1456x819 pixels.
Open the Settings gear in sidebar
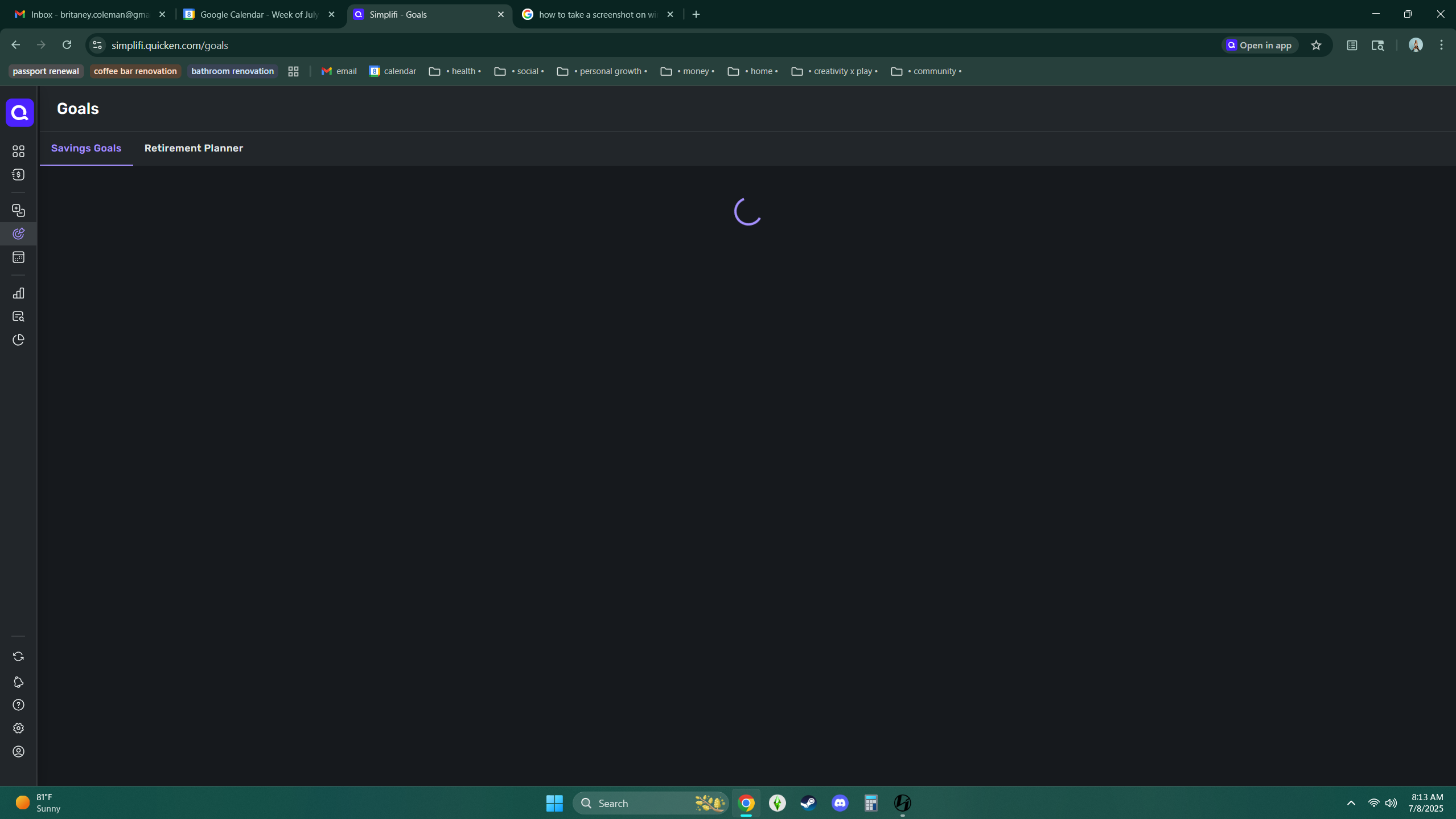(x=18, y=728)
